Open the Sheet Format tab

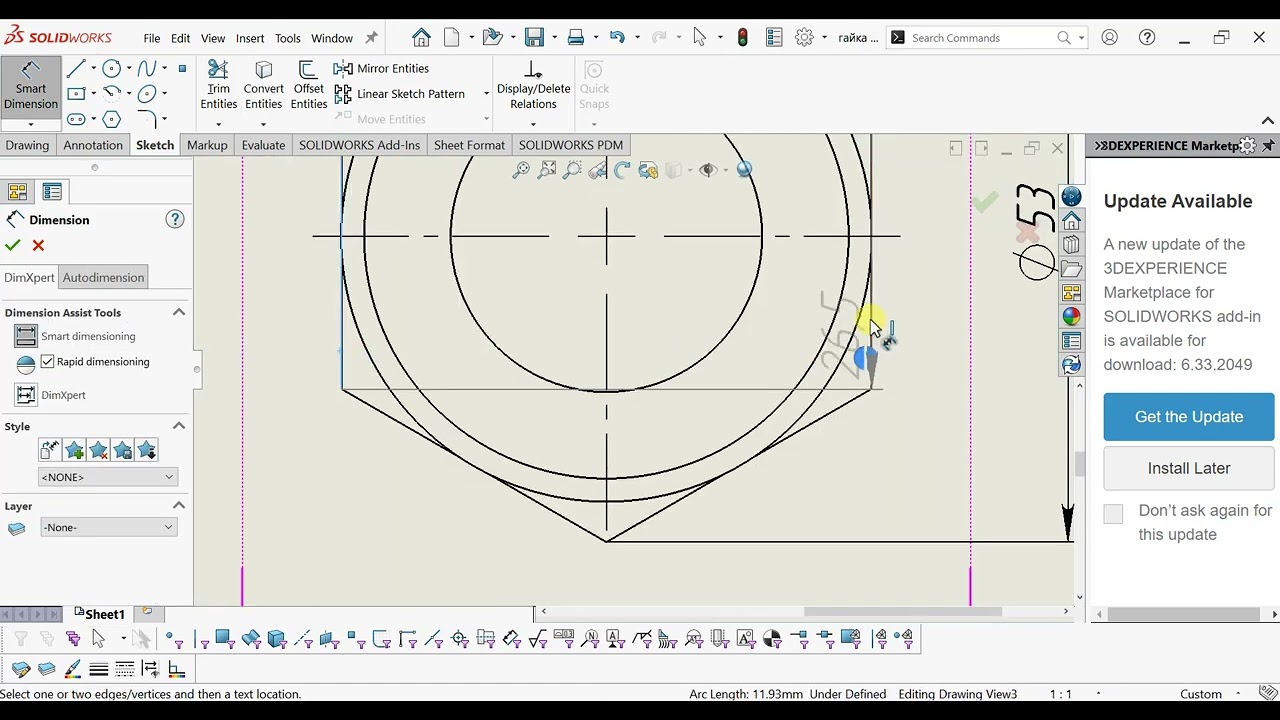coord(469,145)
